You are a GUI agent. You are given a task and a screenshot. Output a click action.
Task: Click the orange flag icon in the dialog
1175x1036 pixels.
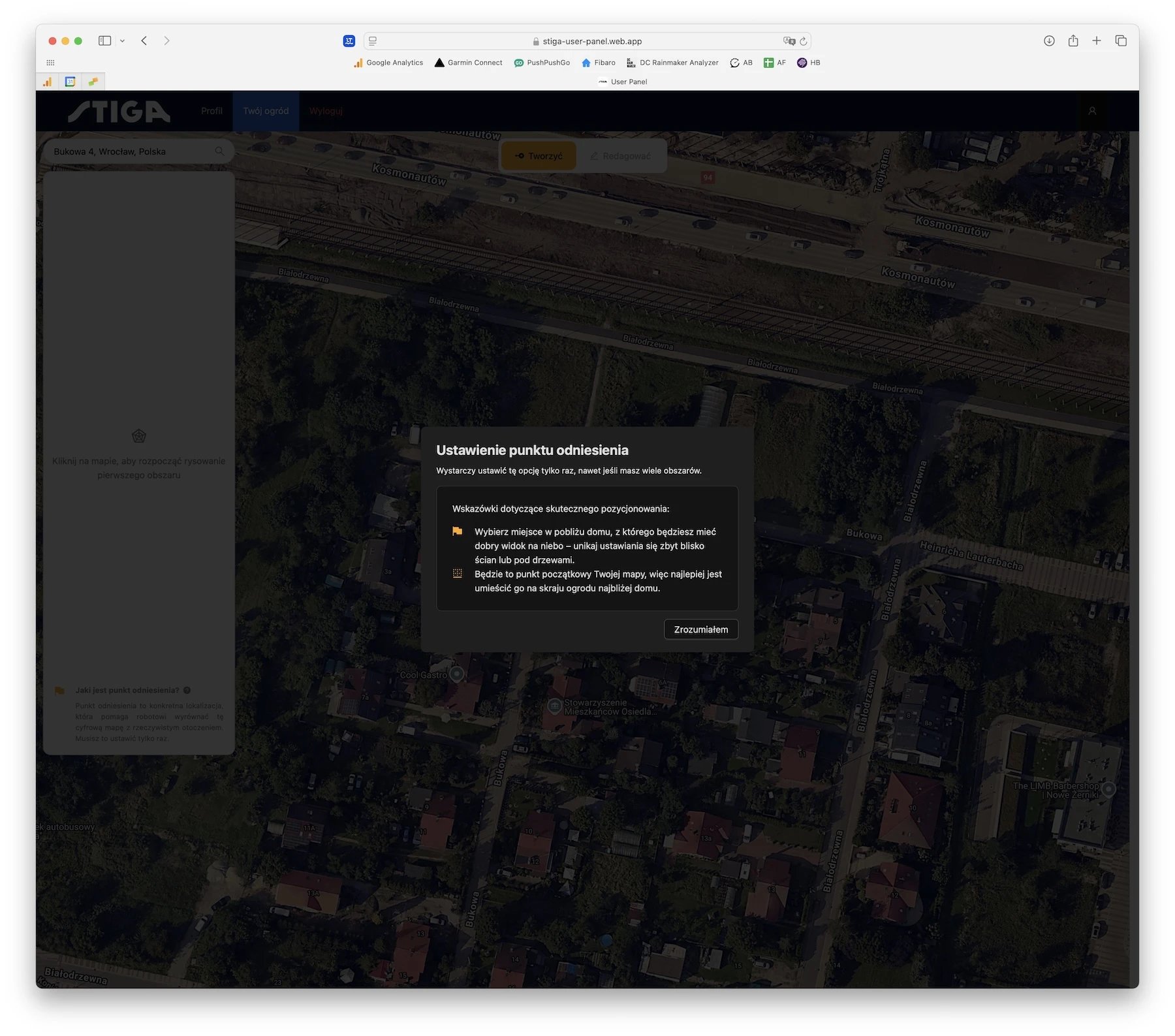(x=458, y=531)
